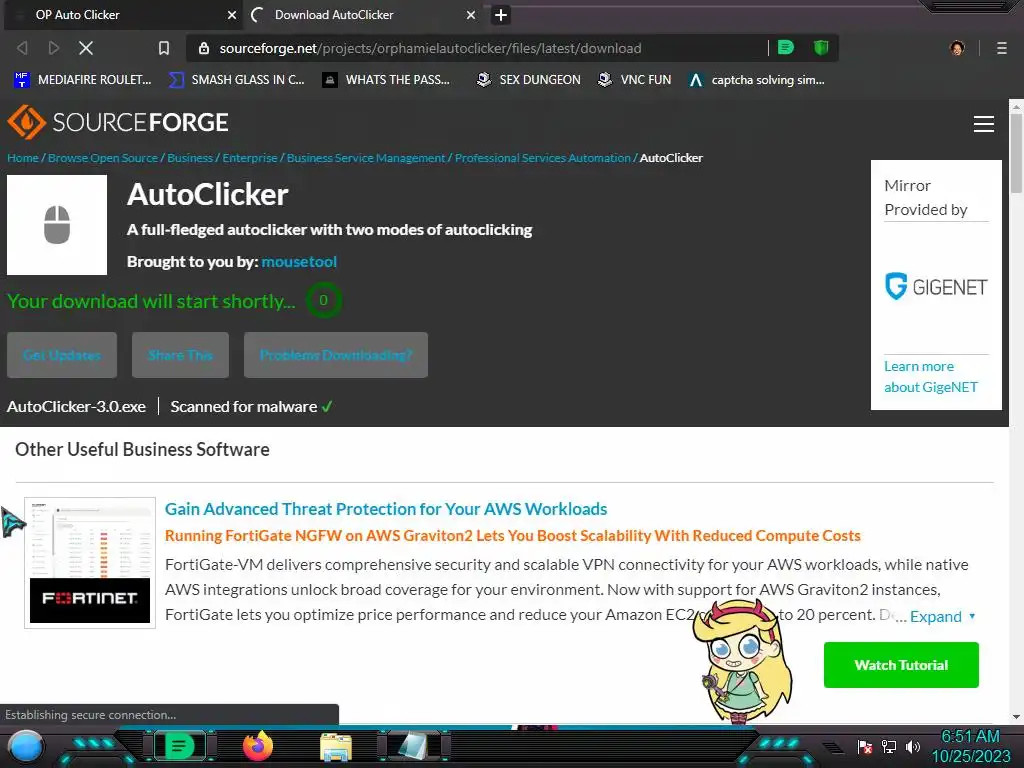Go back to previous page

(x=22, y=48)
